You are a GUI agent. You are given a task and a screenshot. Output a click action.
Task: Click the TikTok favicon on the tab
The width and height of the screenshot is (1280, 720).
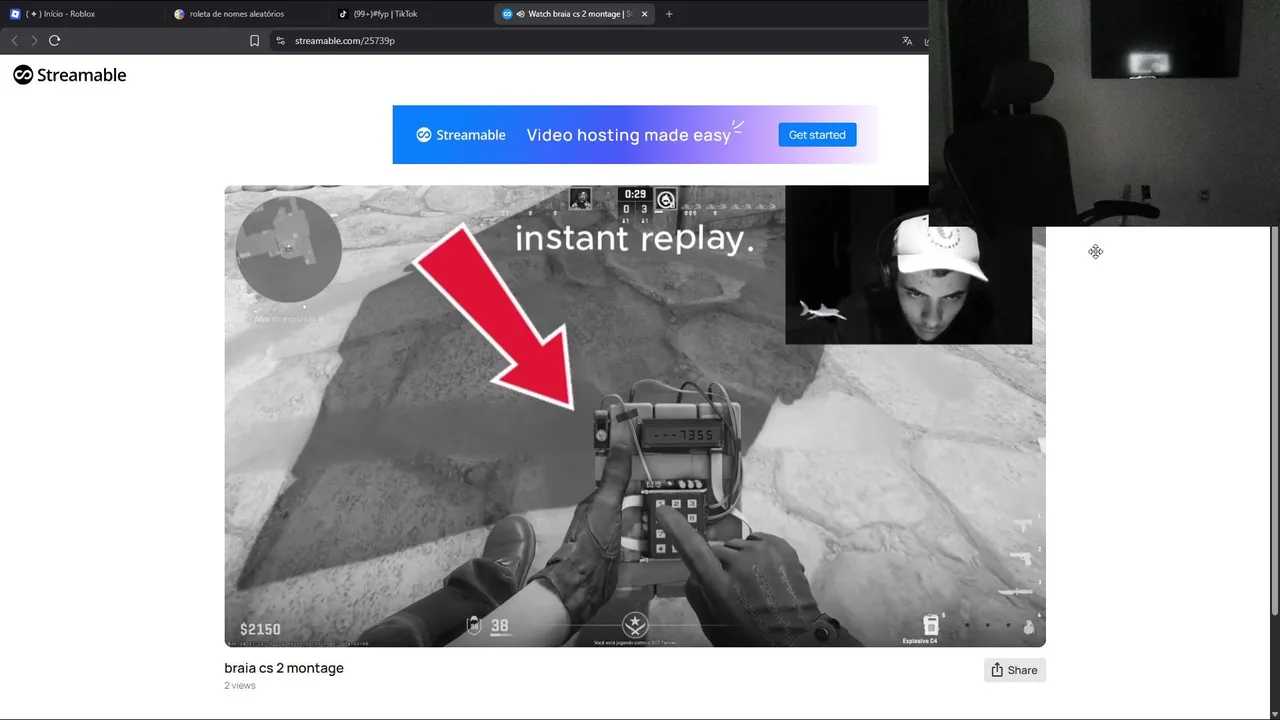[x=343, y=14]
